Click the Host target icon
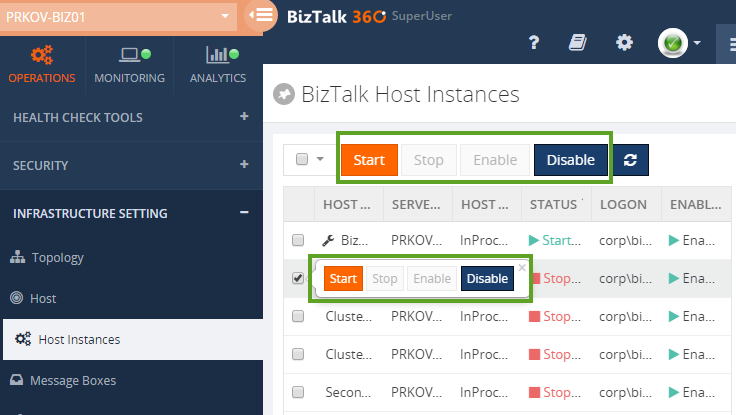736x415 pixels. [16, 298]
